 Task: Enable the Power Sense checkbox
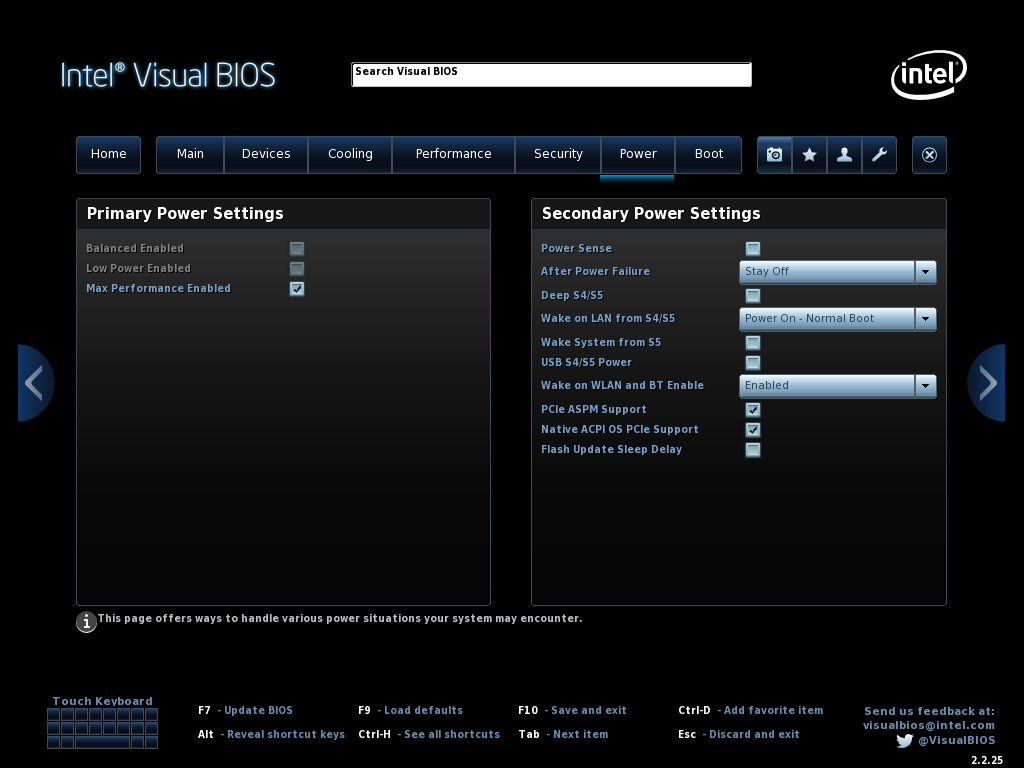753,249
